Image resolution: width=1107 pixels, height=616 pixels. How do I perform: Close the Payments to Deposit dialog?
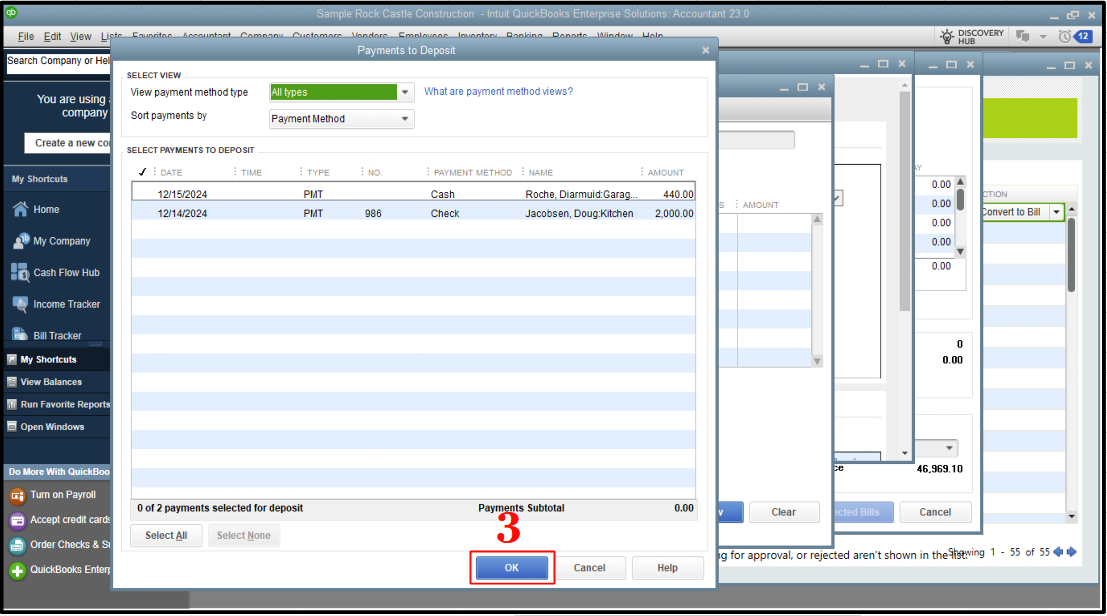pyautogui.click(x=705, y=50)
